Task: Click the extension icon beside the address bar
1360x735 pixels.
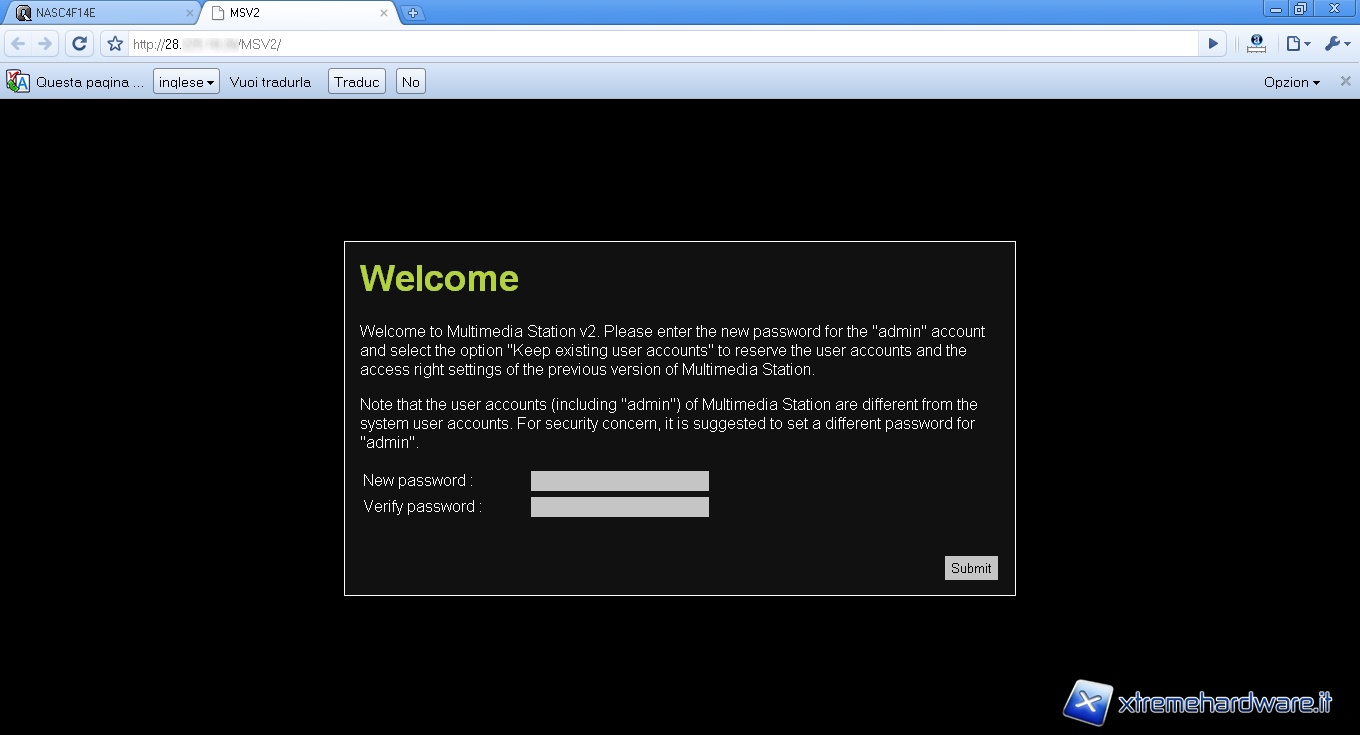Action: click(x=1257, y=44)
